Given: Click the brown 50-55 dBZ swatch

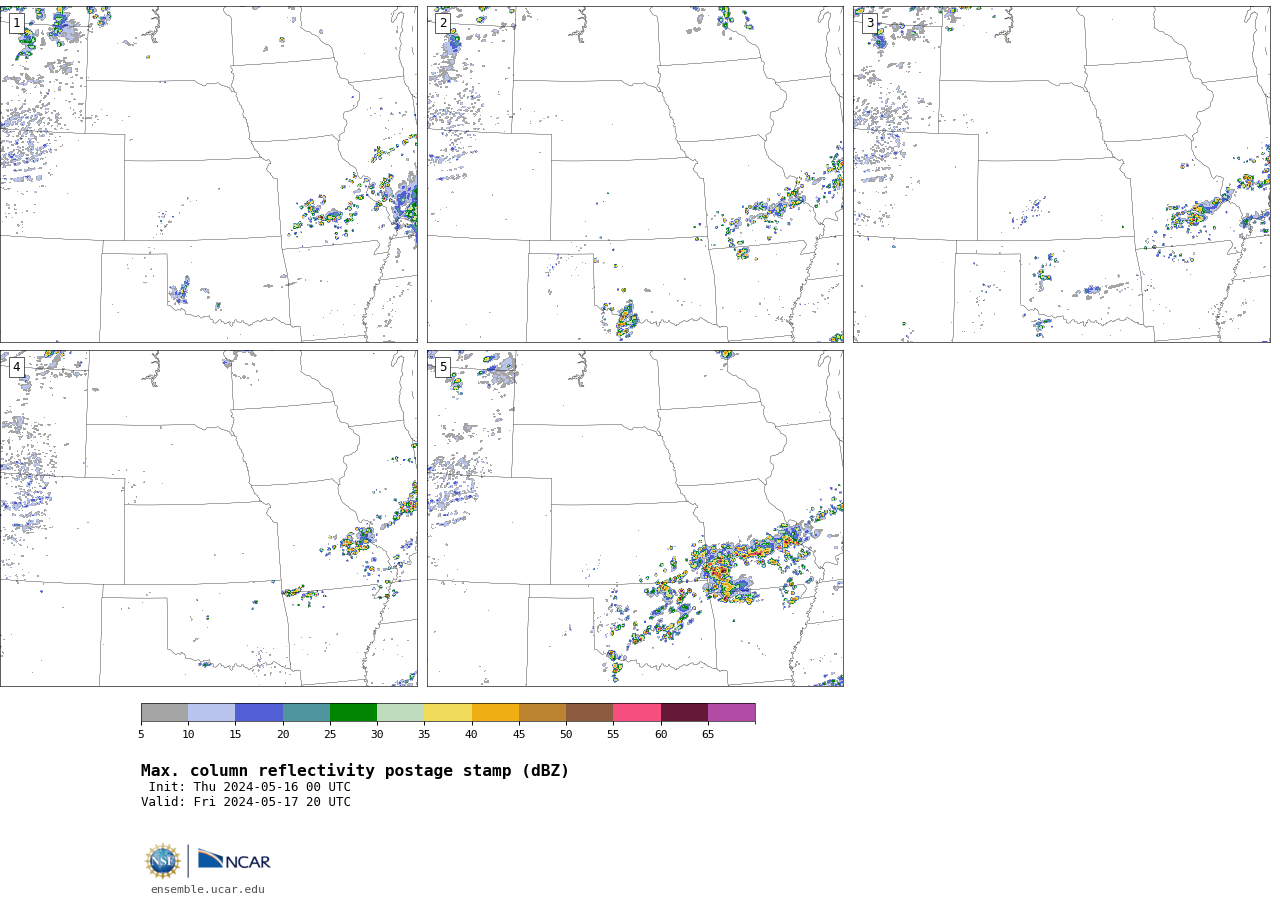Looking at the screenshot, I should [x=590, y=712].
